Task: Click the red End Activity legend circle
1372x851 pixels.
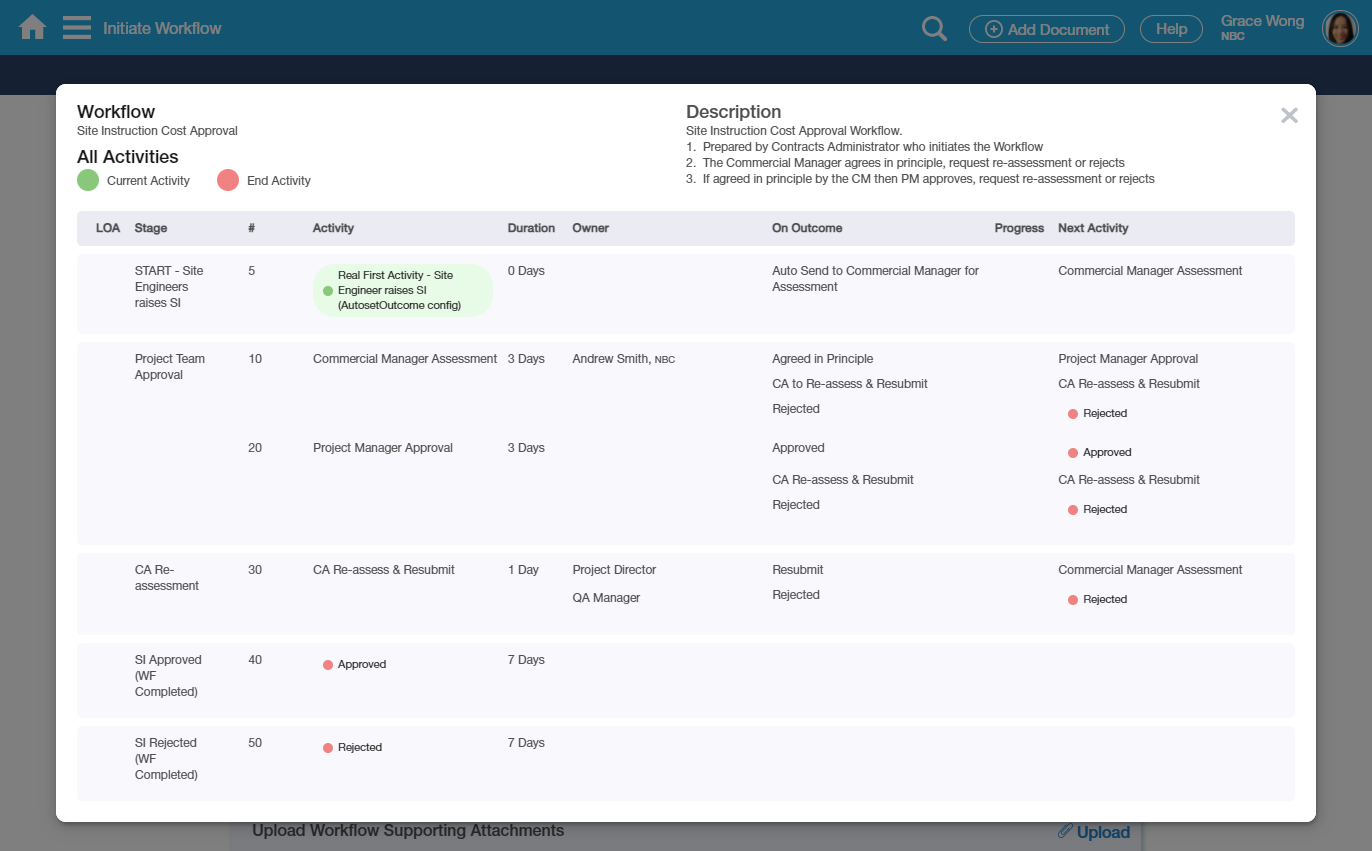Action: 228,181
